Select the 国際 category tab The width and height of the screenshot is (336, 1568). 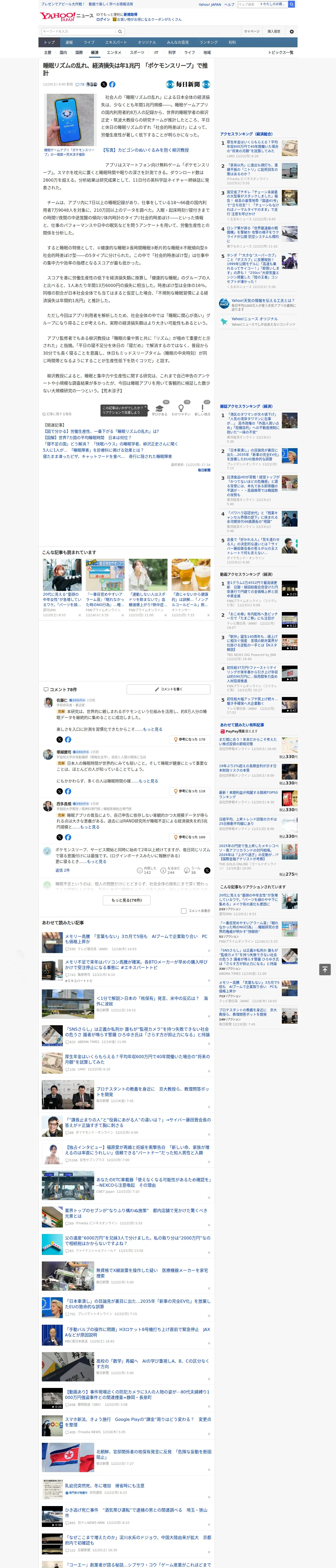coord(79,52)
